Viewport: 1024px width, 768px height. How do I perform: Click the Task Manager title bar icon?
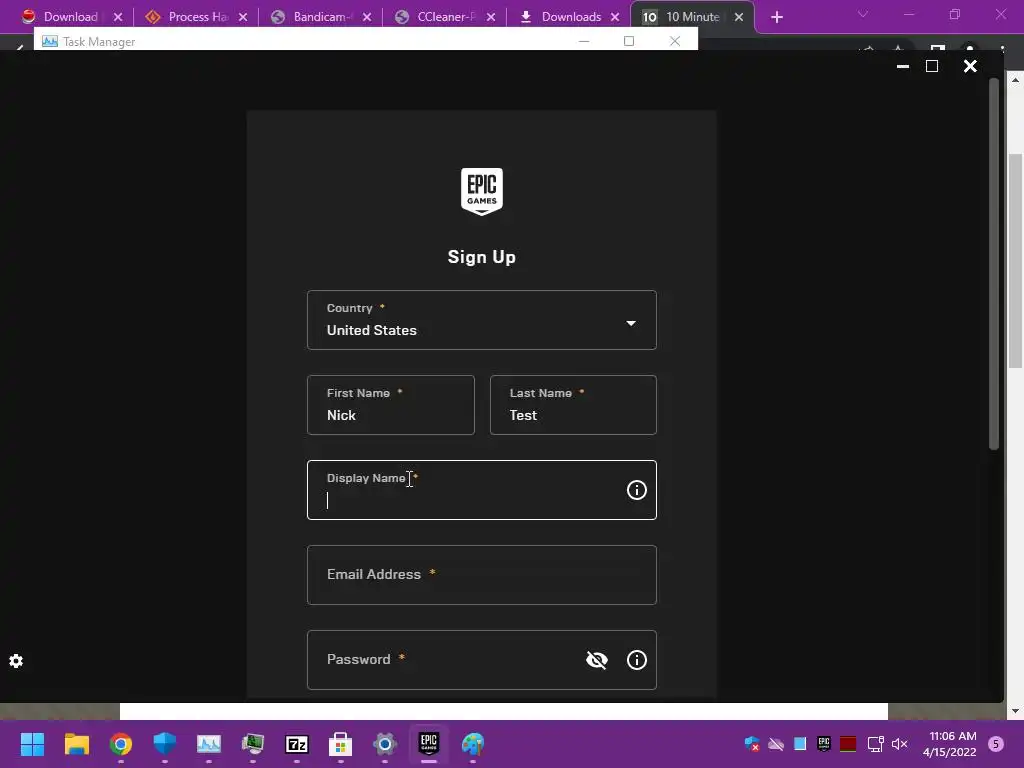(x=50, y=41)
